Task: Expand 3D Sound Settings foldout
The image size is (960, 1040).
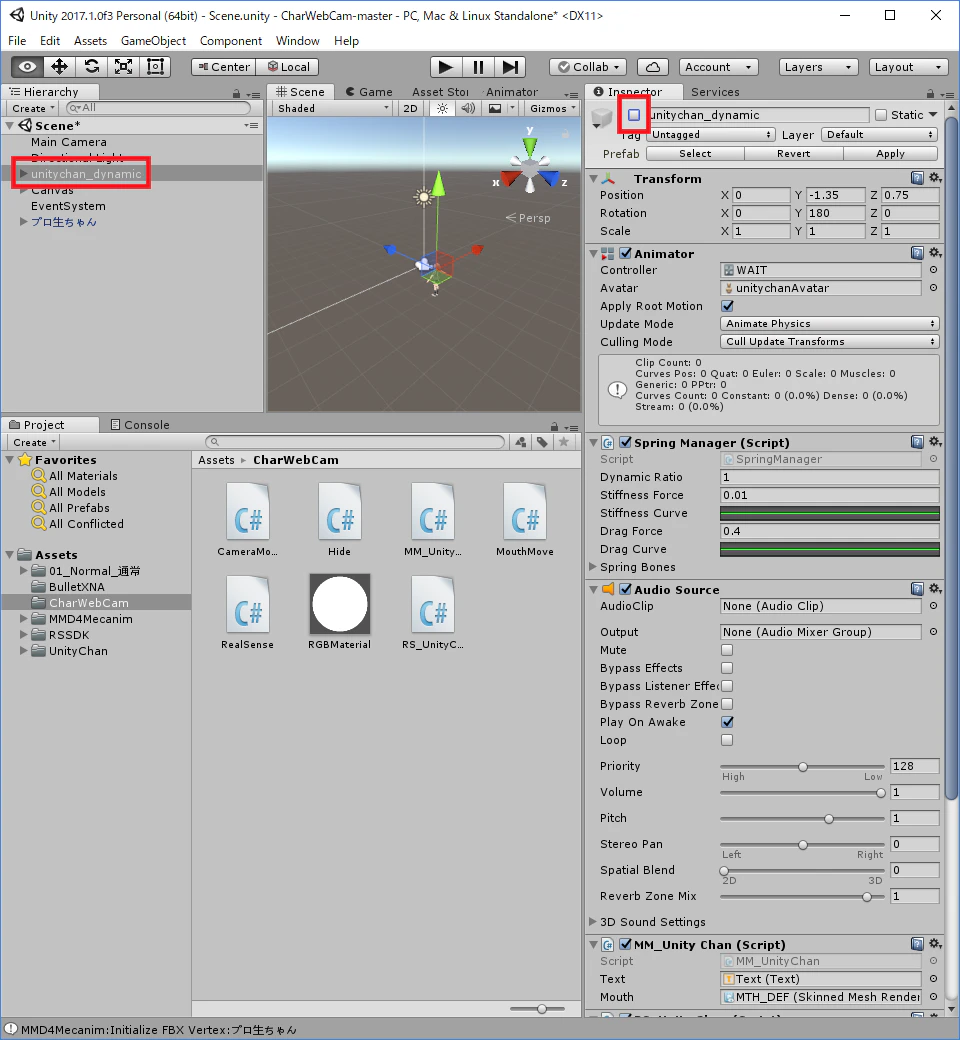Action: (593, 921)
